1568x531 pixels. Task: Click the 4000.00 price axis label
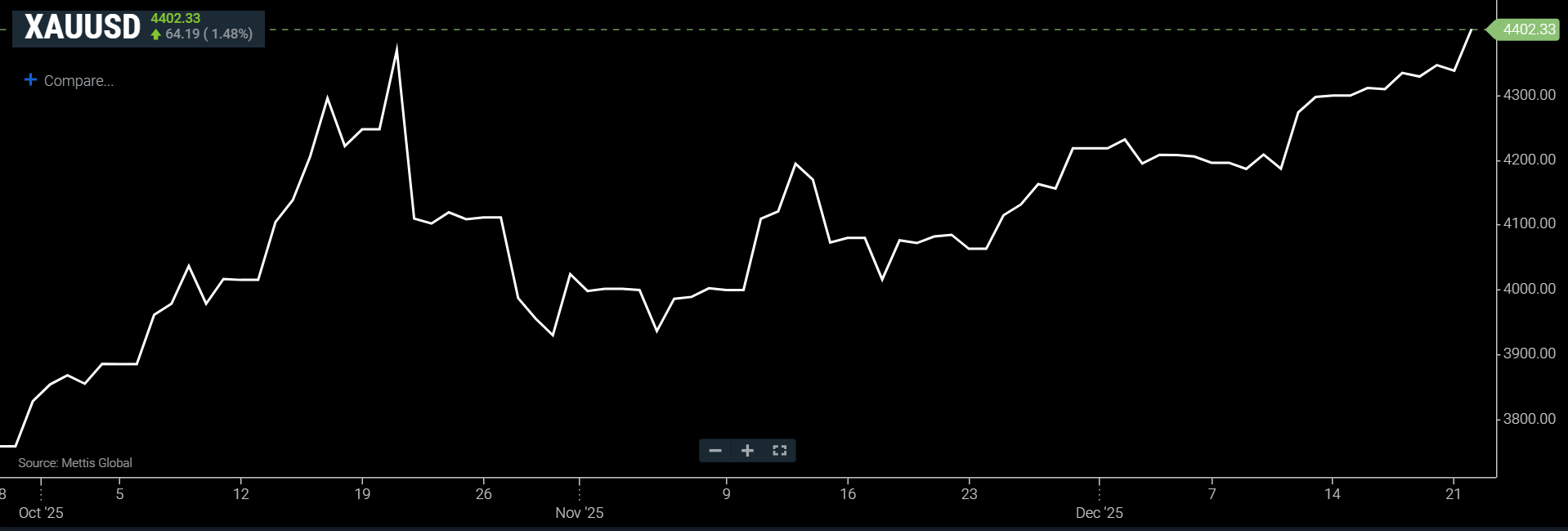pos(1529,289)
